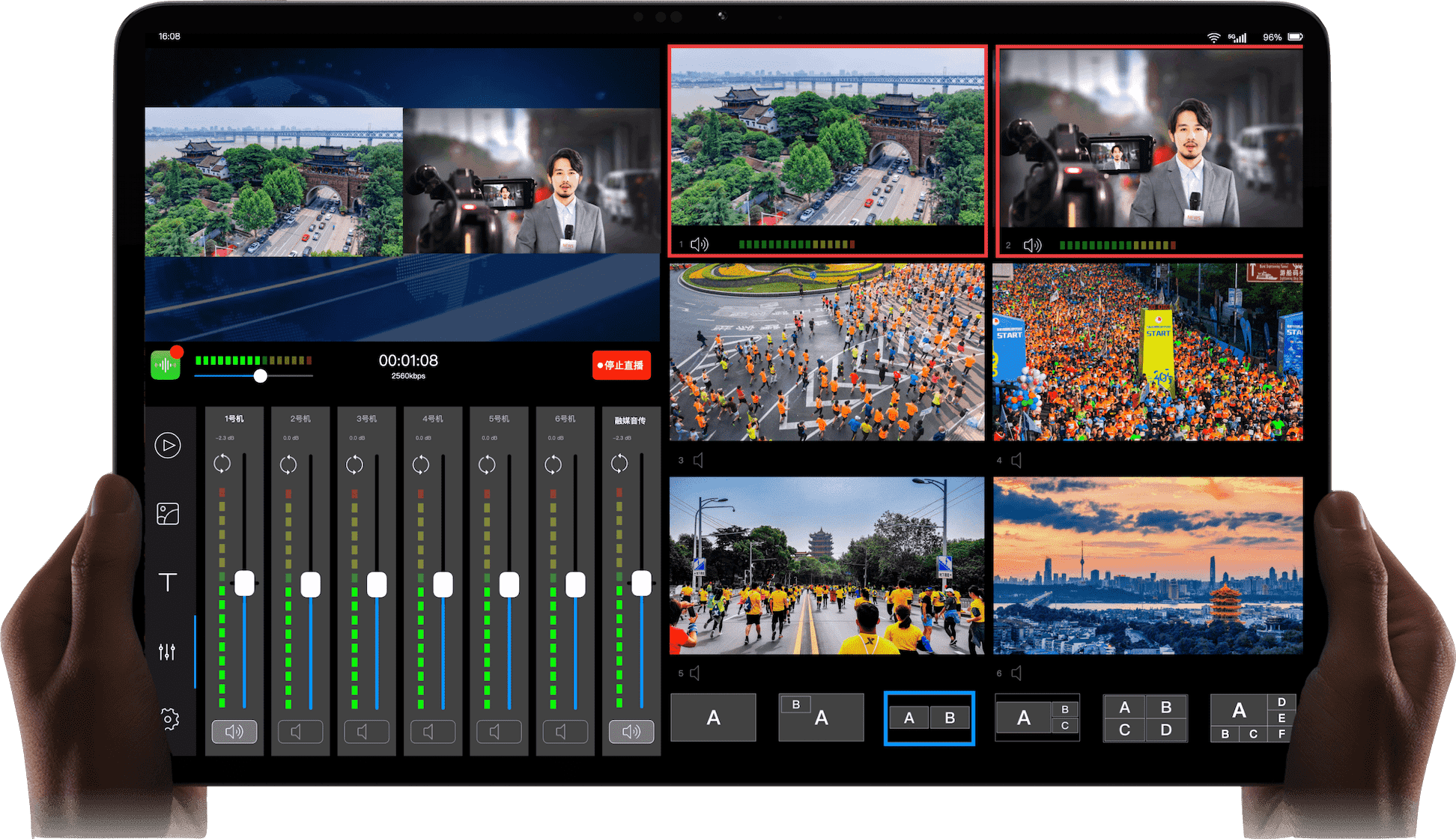
Task: Click the green audio waveform recording icon
Action: tap(166, 365)
